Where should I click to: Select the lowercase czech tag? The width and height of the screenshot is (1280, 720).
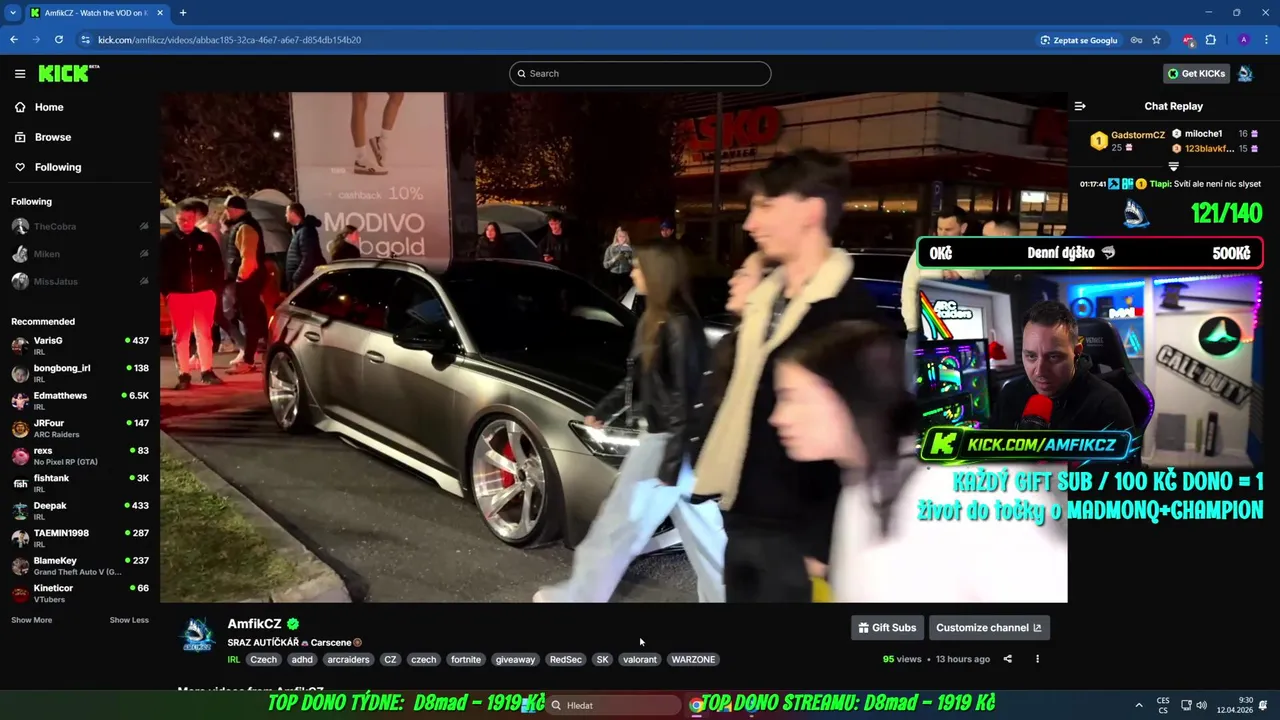tap(424, 660)
